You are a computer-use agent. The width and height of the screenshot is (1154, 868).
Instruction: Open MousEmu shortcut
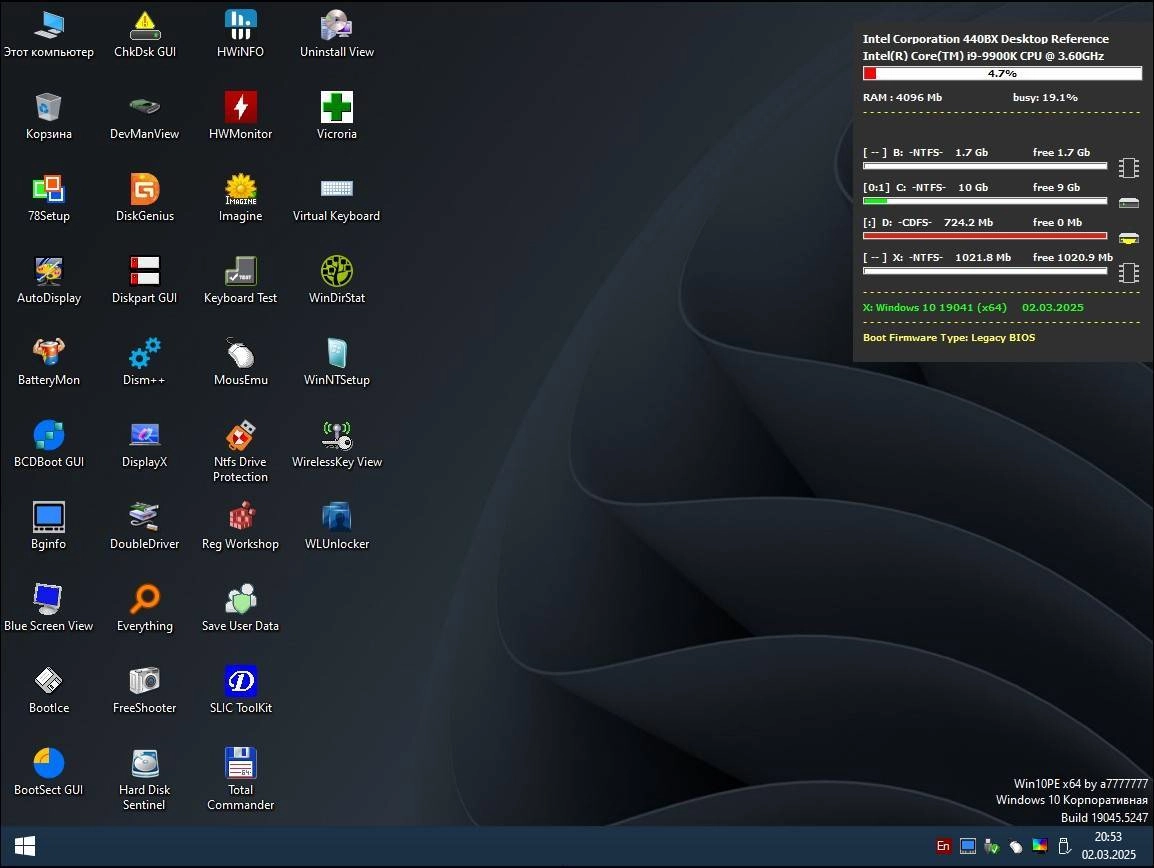click(241, 361)
